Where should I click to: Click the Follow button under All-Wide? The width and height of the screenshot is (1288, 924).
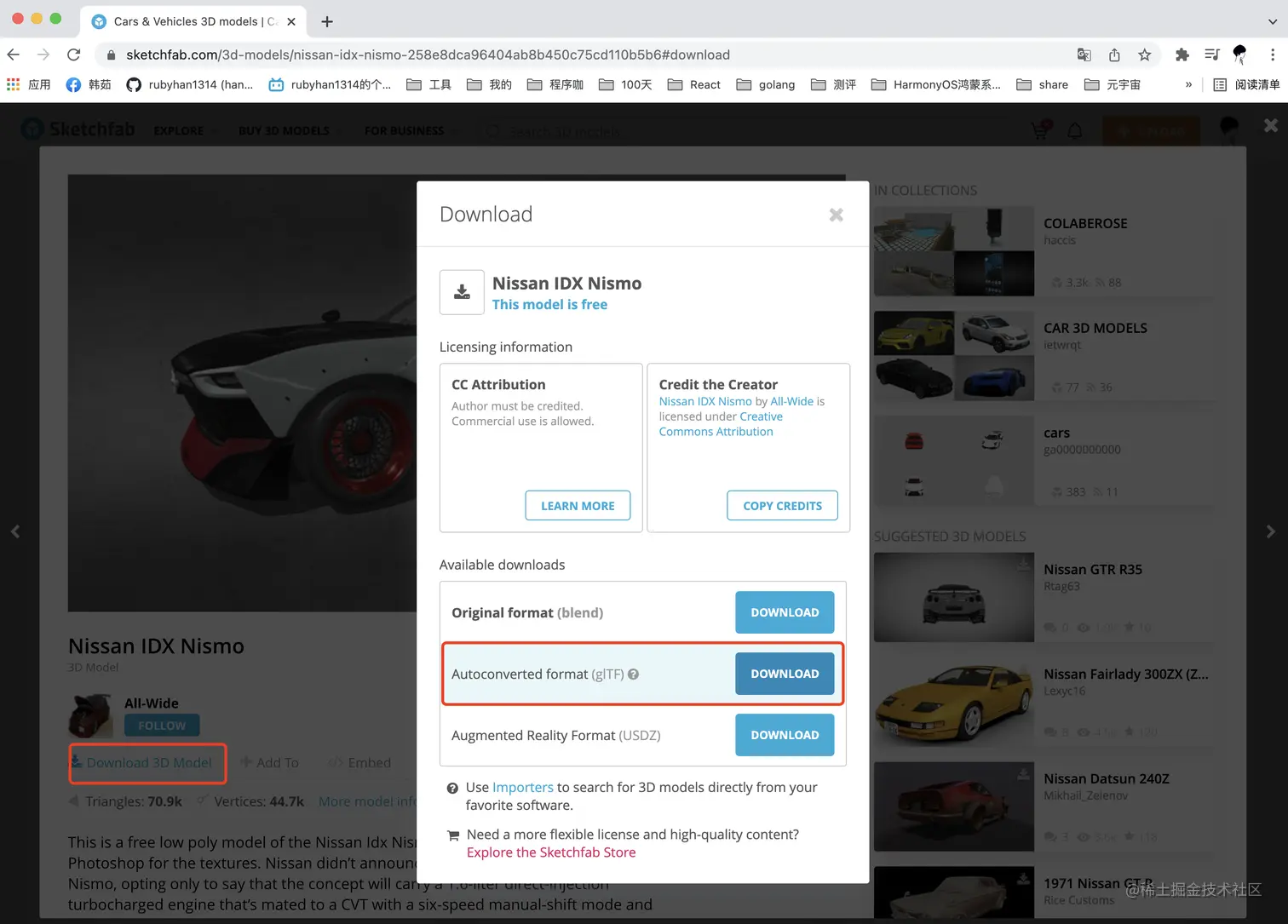pyautogui.click(x=162, y=726)
